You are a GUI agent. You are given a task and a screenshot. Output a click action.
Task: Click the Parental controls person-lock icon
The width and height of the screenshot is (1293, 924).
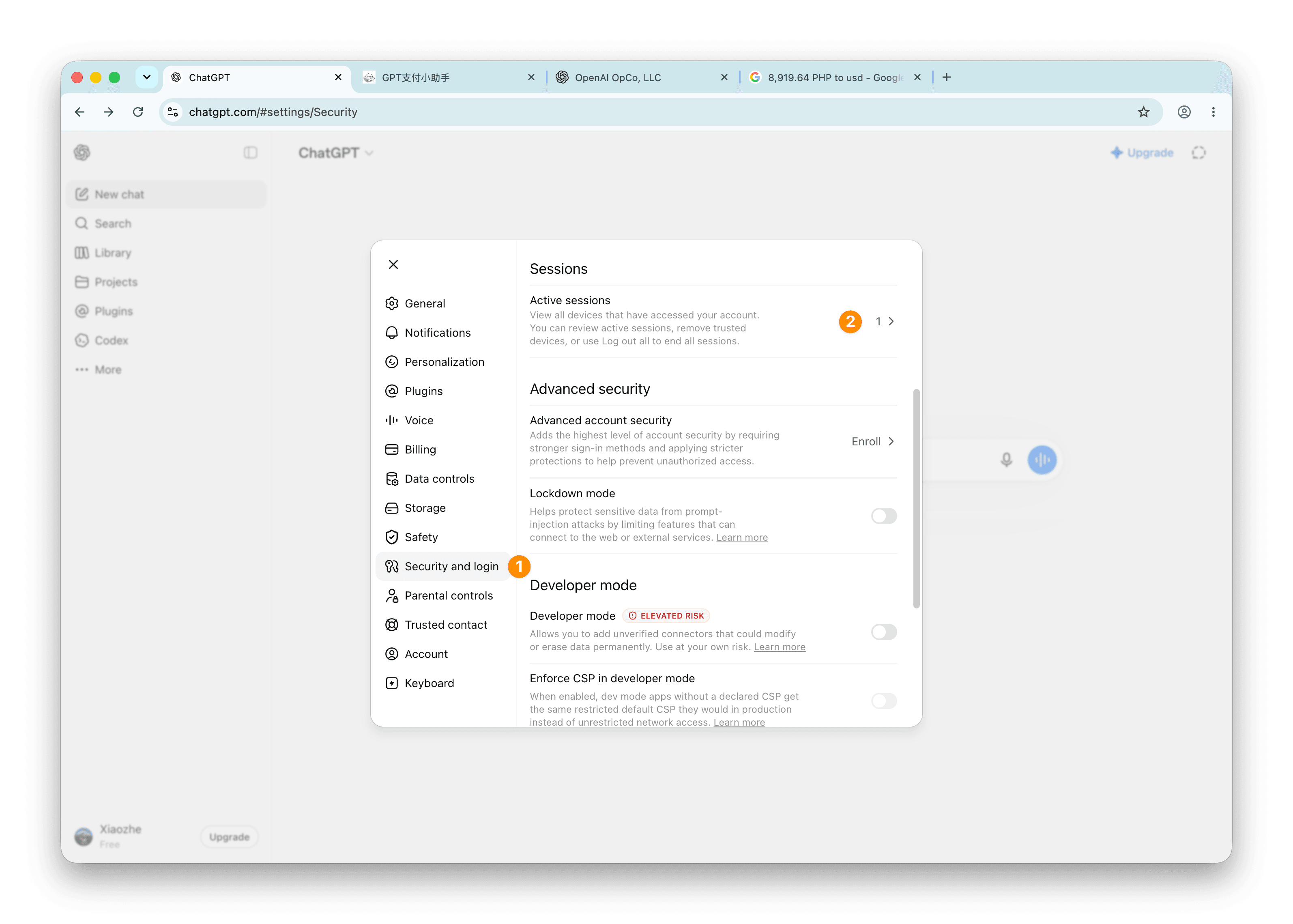point(391,596)
